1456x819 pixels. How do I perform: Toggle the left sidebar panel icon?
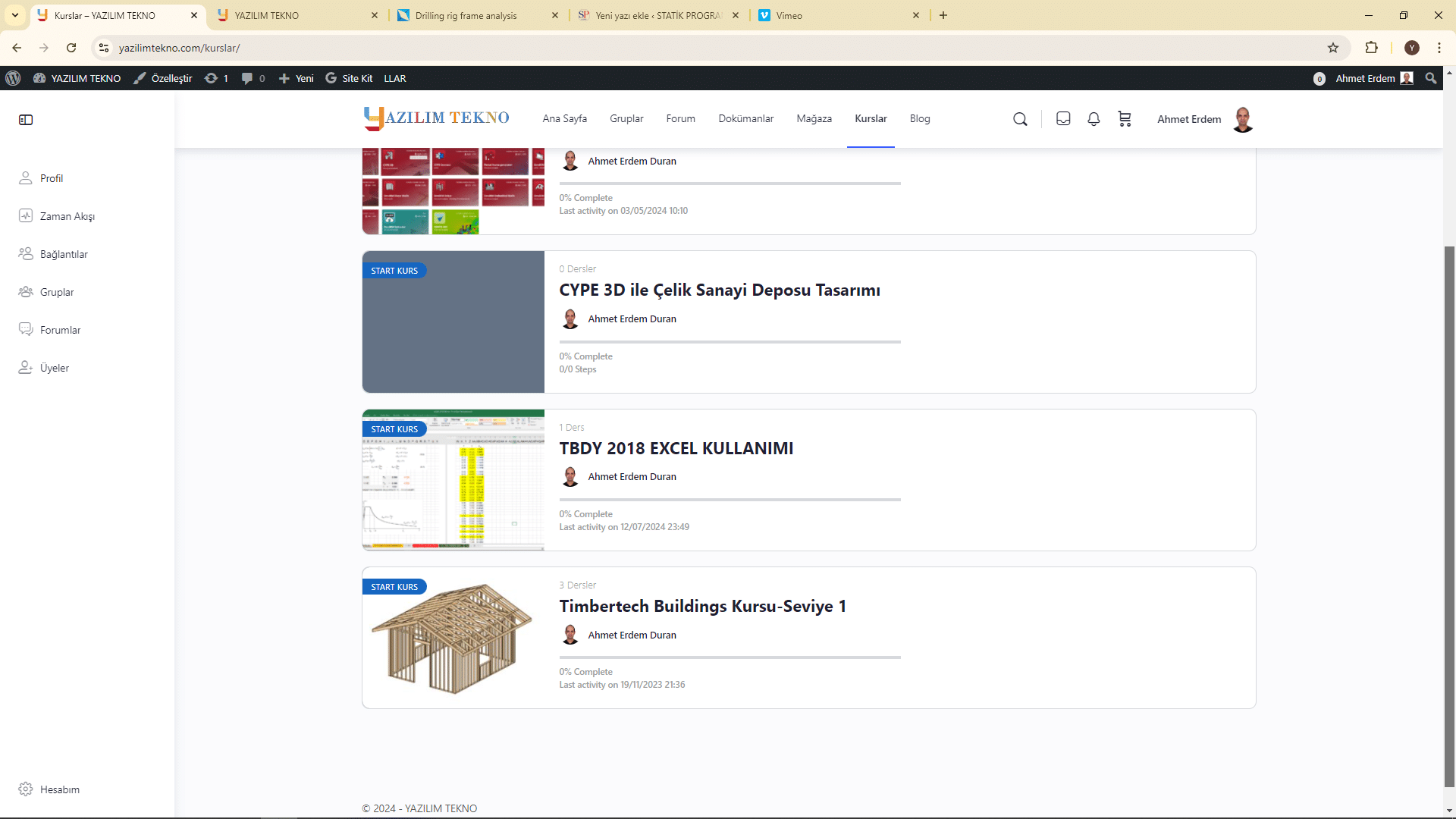(26, 120)
